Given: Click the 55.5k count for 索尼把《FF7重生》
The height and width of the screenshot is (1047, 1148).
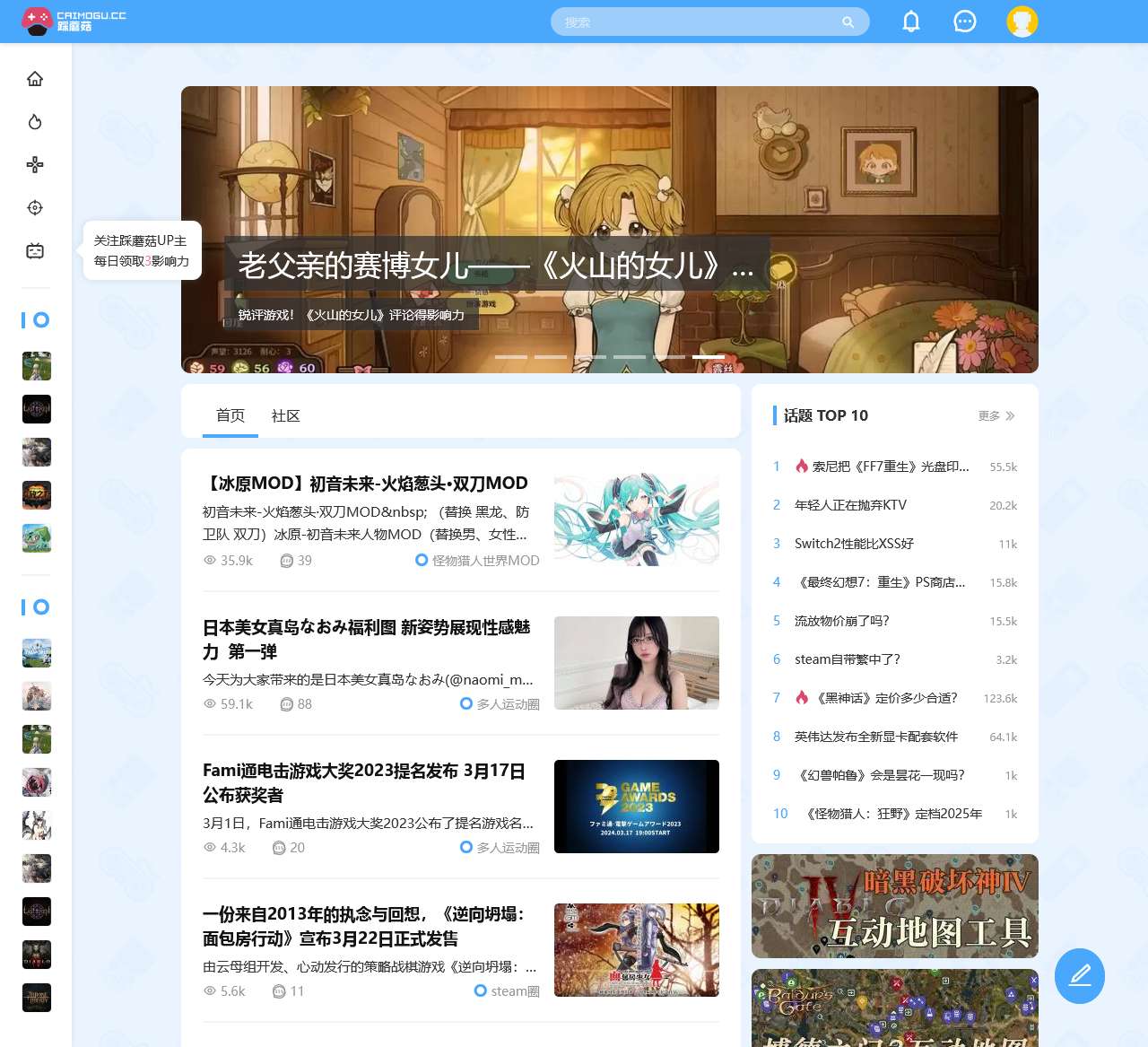Looking at the screenshot, I should [x=1004, y=467].
